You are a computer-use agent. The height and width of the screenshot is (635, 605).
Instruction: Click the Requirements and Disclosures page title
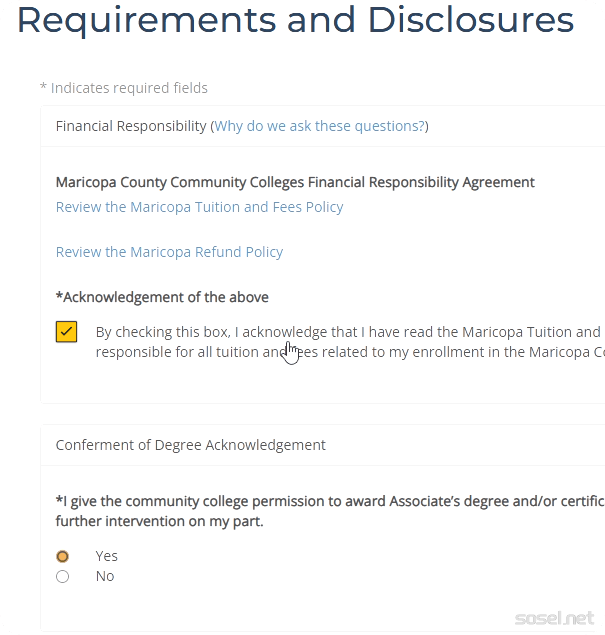(x=295, y=20)
